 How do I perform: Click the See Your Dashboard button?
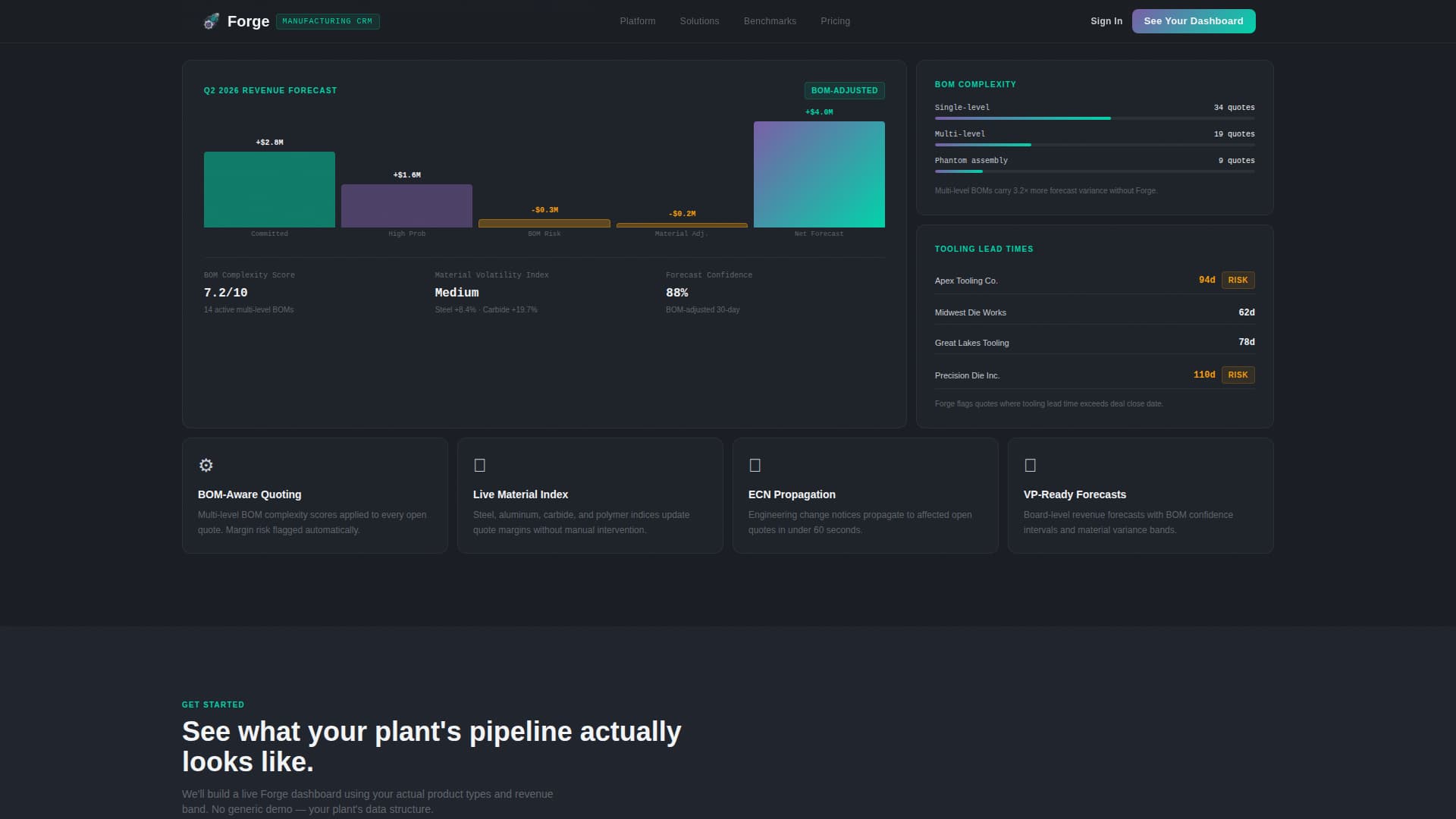(x=1194, y=21)
